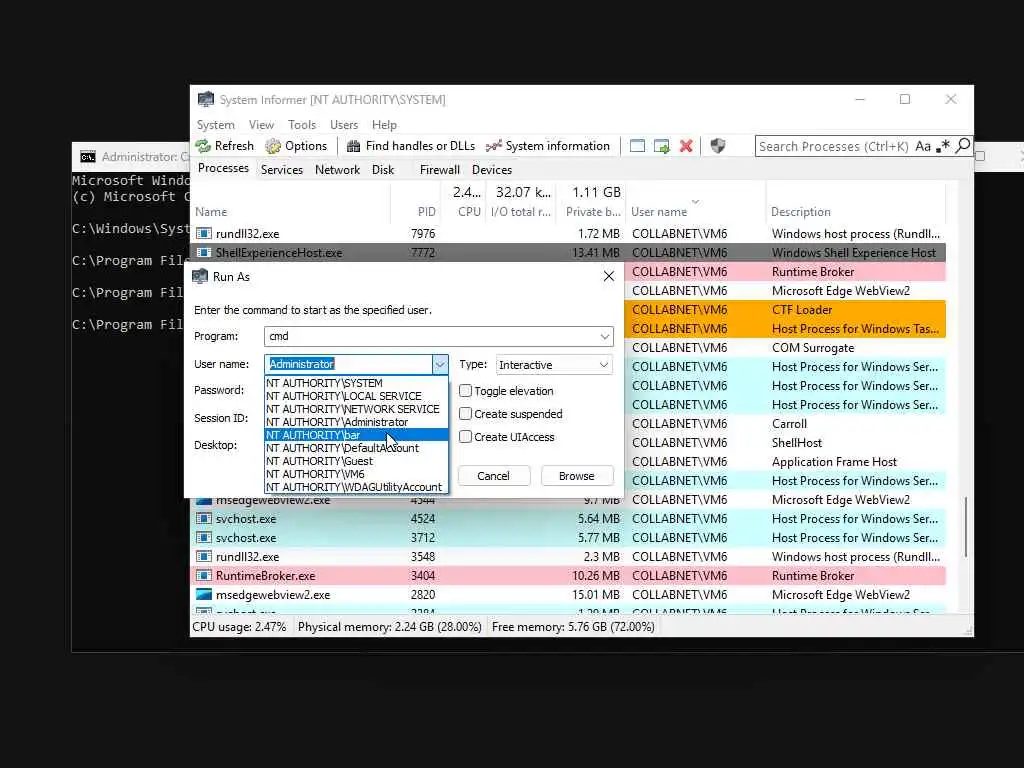Open the Tools menu
This screenshot has width=1024, height=768.
(302, 125)
